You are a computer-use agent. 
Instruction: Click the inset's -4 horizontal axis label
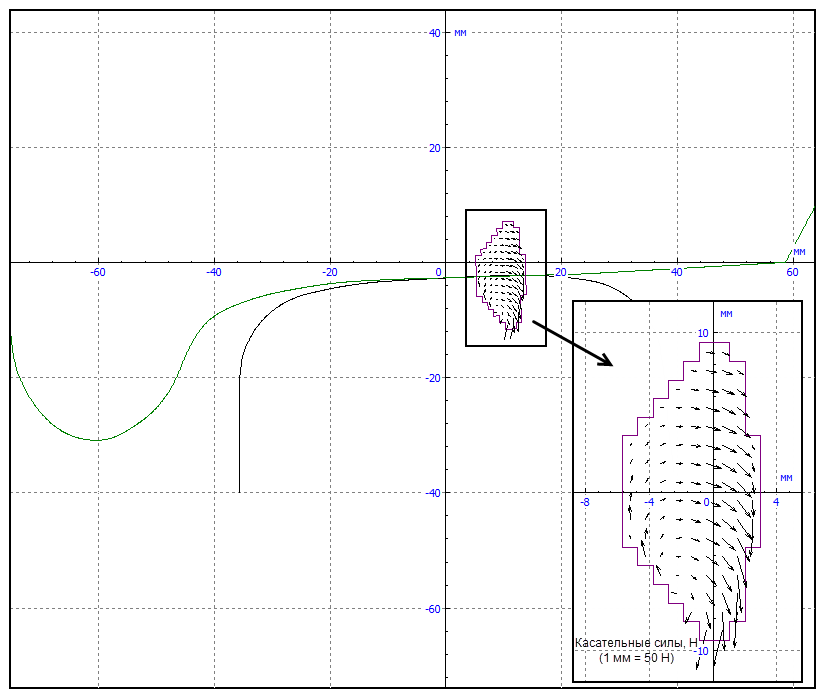(649, 502)
